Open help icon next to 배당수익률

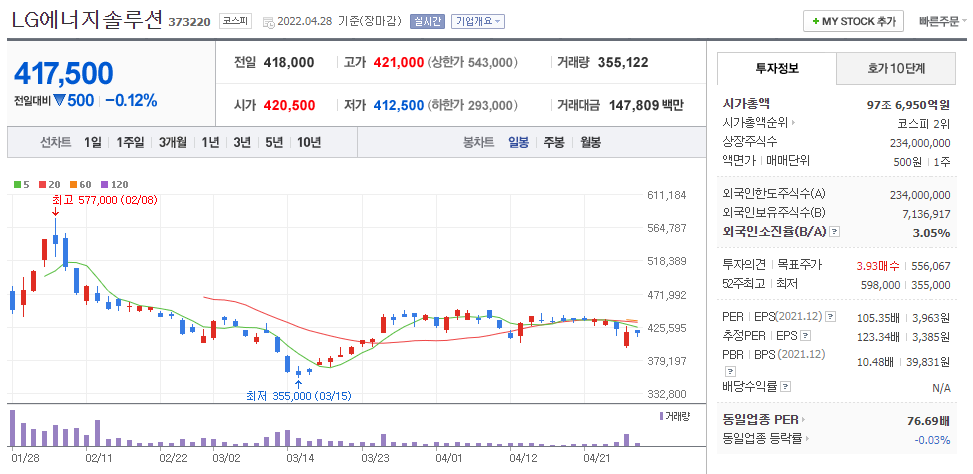point(786,387)
